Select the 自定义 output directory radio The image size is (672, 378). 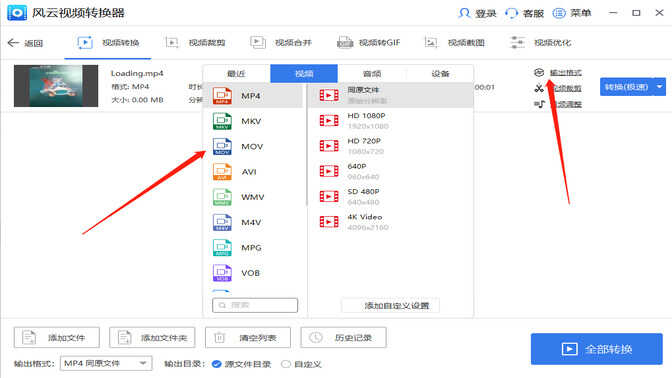(285, 364)
